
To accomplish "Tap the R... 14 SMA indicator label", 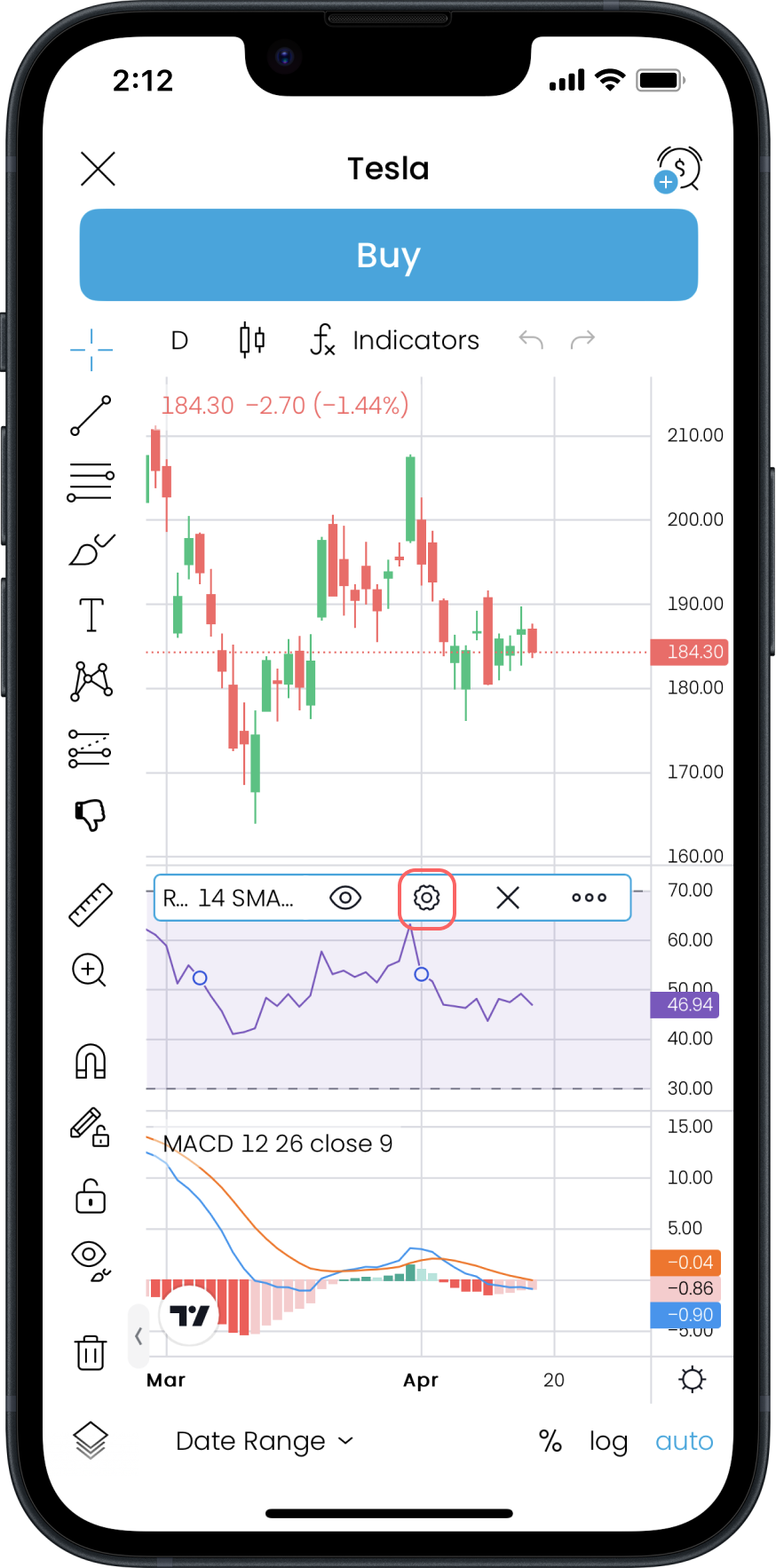I will click(228, 899).
